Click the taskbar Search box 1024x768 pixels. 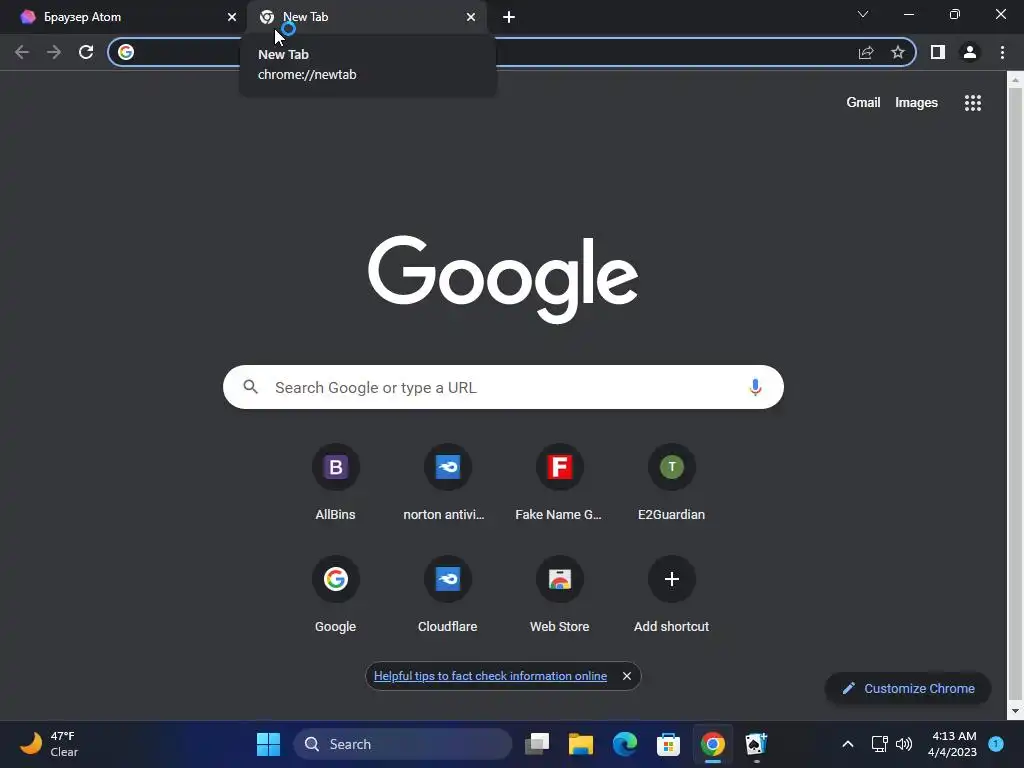pos(403,744)
